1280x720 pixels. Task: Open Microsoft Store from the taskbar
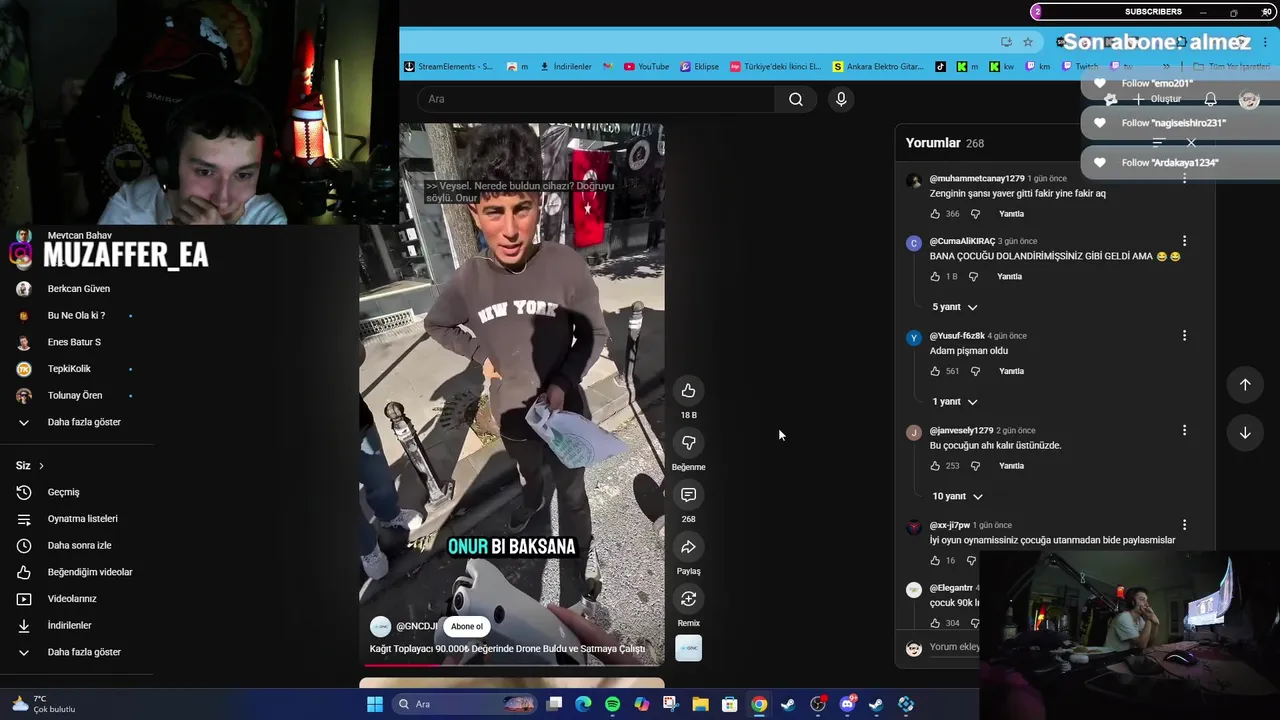pyautogui.click(x=730, y=704)
